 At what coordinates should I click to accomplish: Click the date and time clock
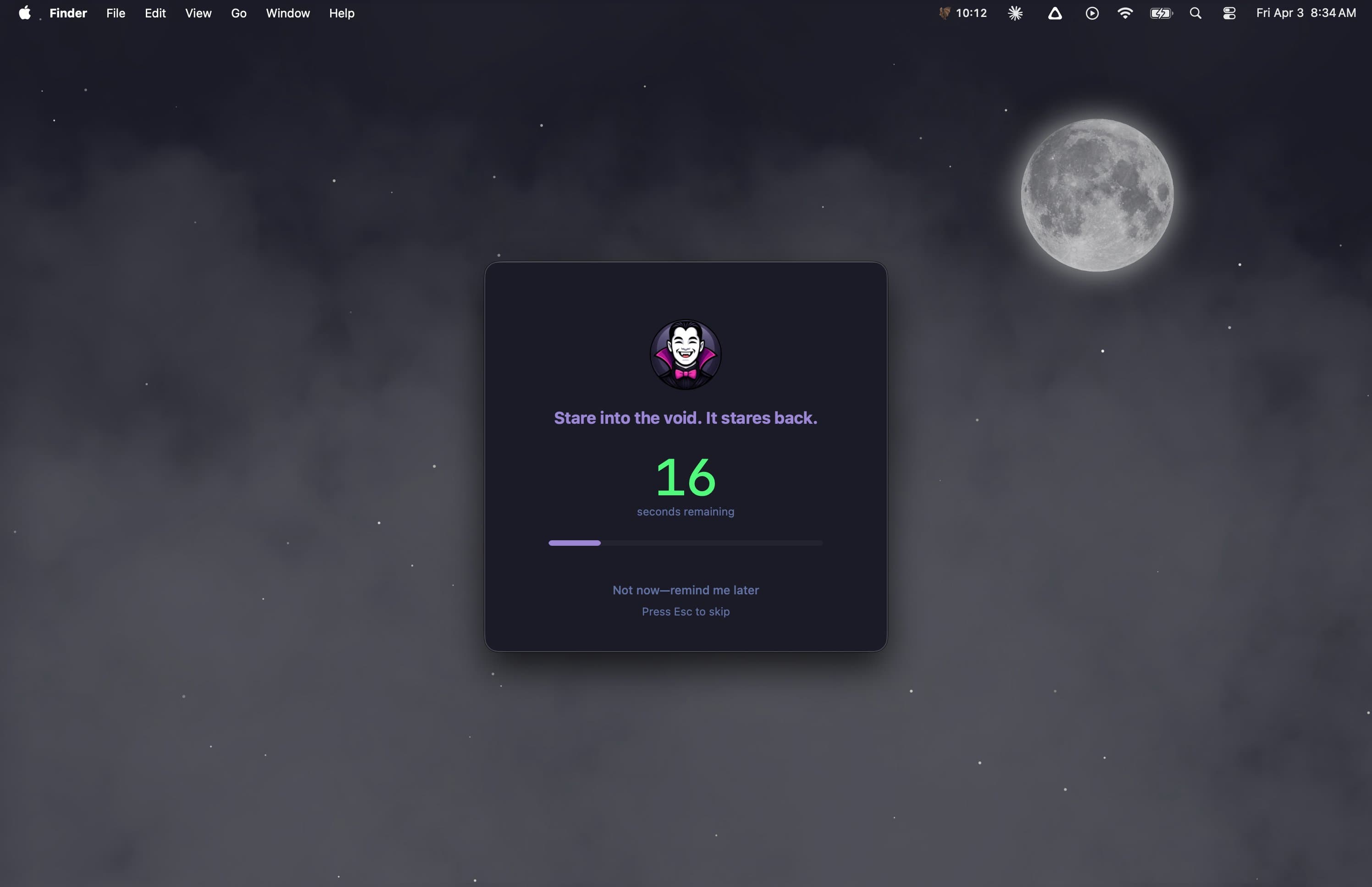coord(1305,13)
